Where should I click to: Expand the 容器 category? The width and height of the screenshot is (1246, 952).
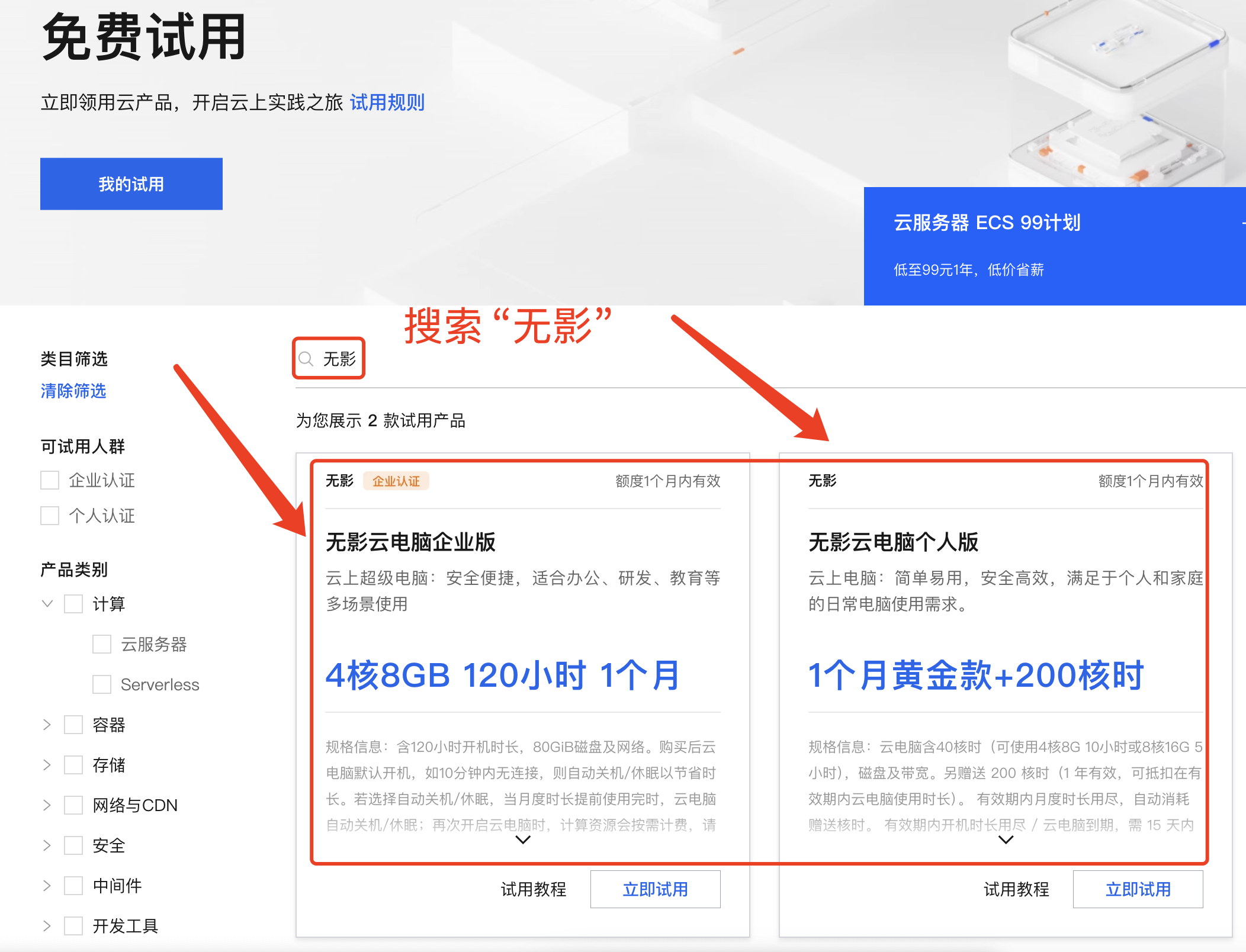47,725
